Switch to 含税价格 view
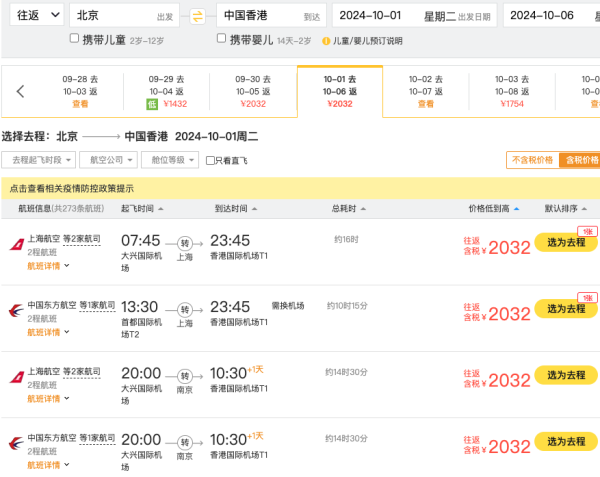Image resolution: width=600 pixels, height=477 pixels. point(581,160)
